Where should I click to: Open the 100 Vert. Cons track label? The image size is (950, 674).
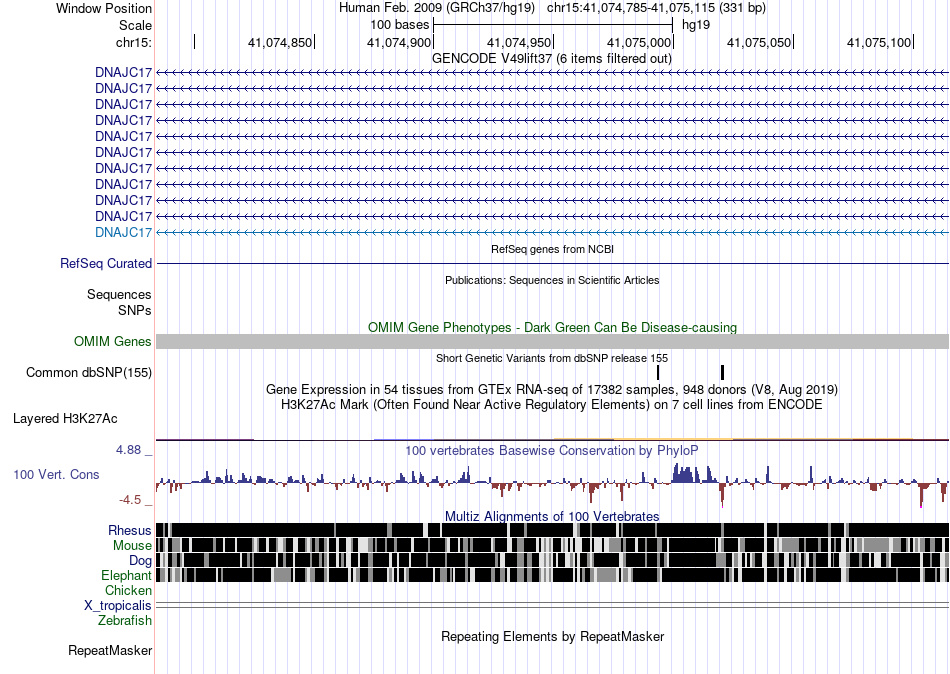(x=56, y=475)
